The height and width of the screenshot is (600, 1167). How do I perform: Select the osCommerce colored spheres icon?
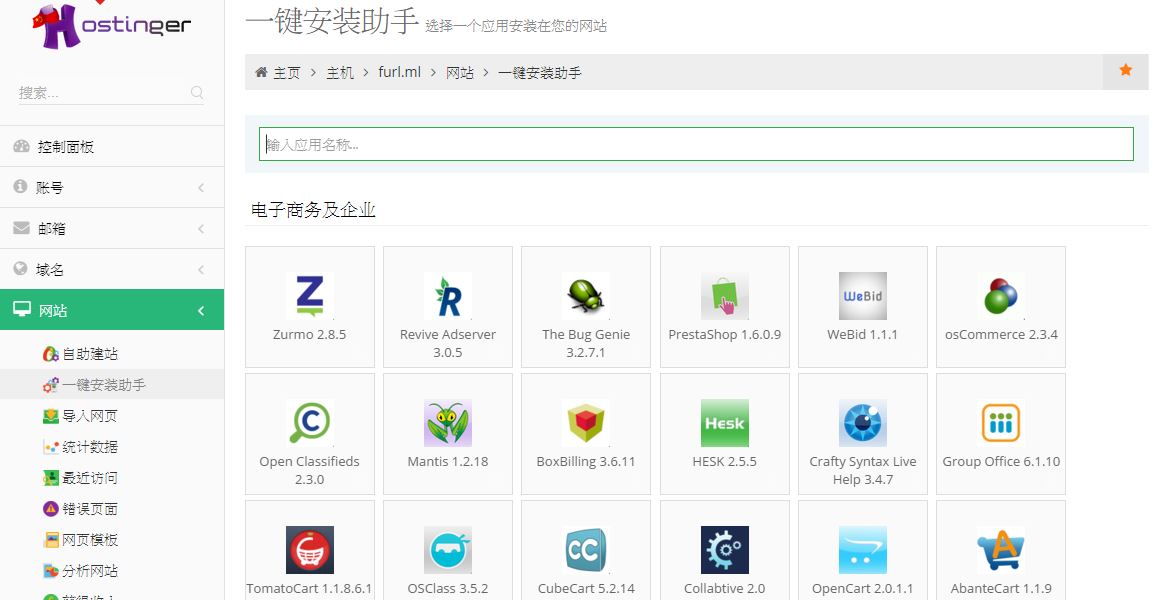pyautogui.click(x=1001, y=296)
